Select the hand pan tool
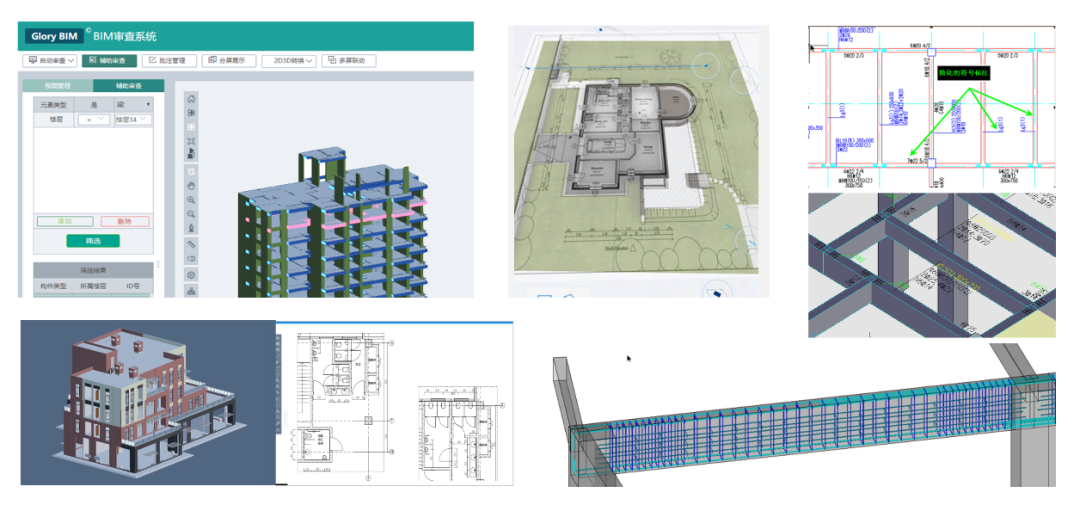This screenshot has height=505, width=1080. click(x=192, y=185)
